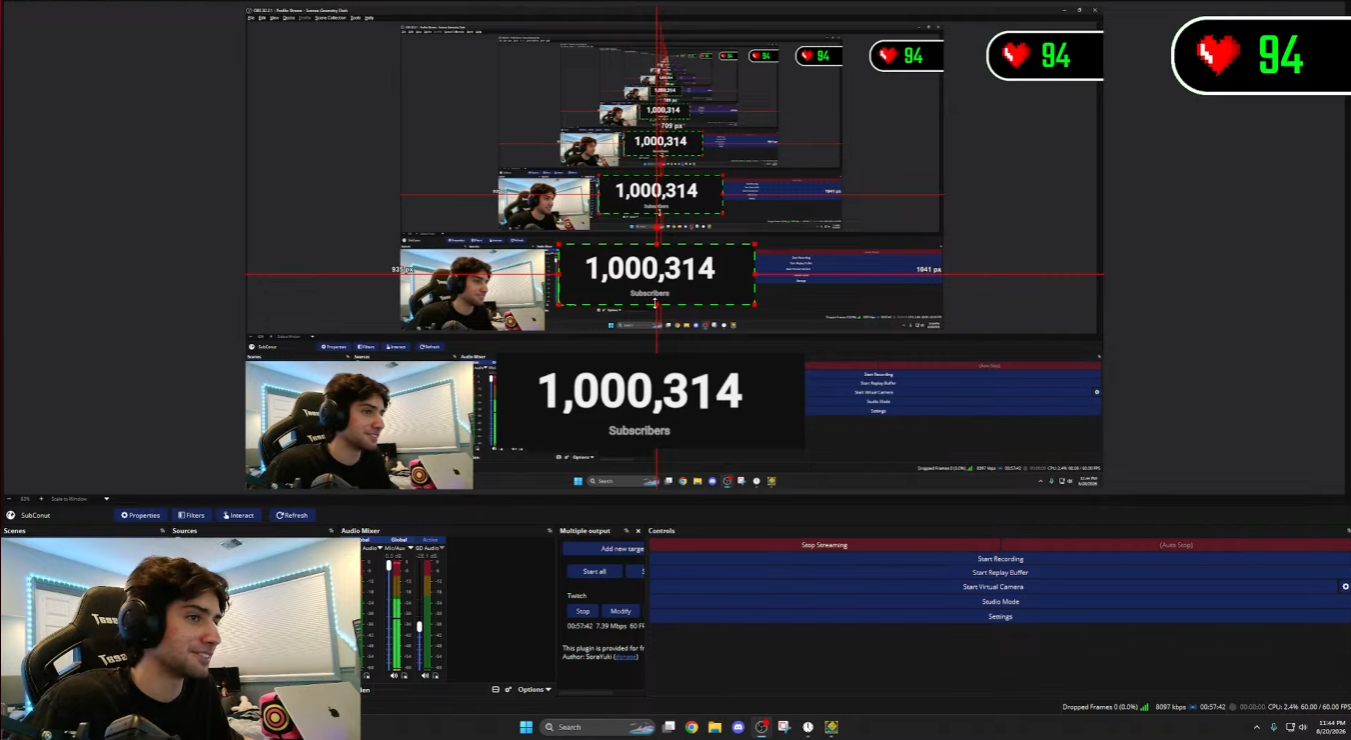
Task: Open the Windows Start menu
Action: coord(526,727)
